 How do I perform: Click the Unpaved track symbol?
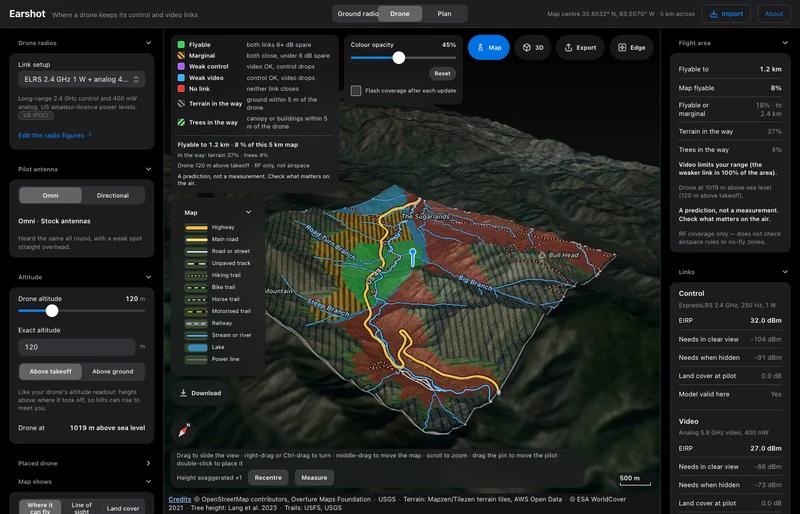(196, 263)
